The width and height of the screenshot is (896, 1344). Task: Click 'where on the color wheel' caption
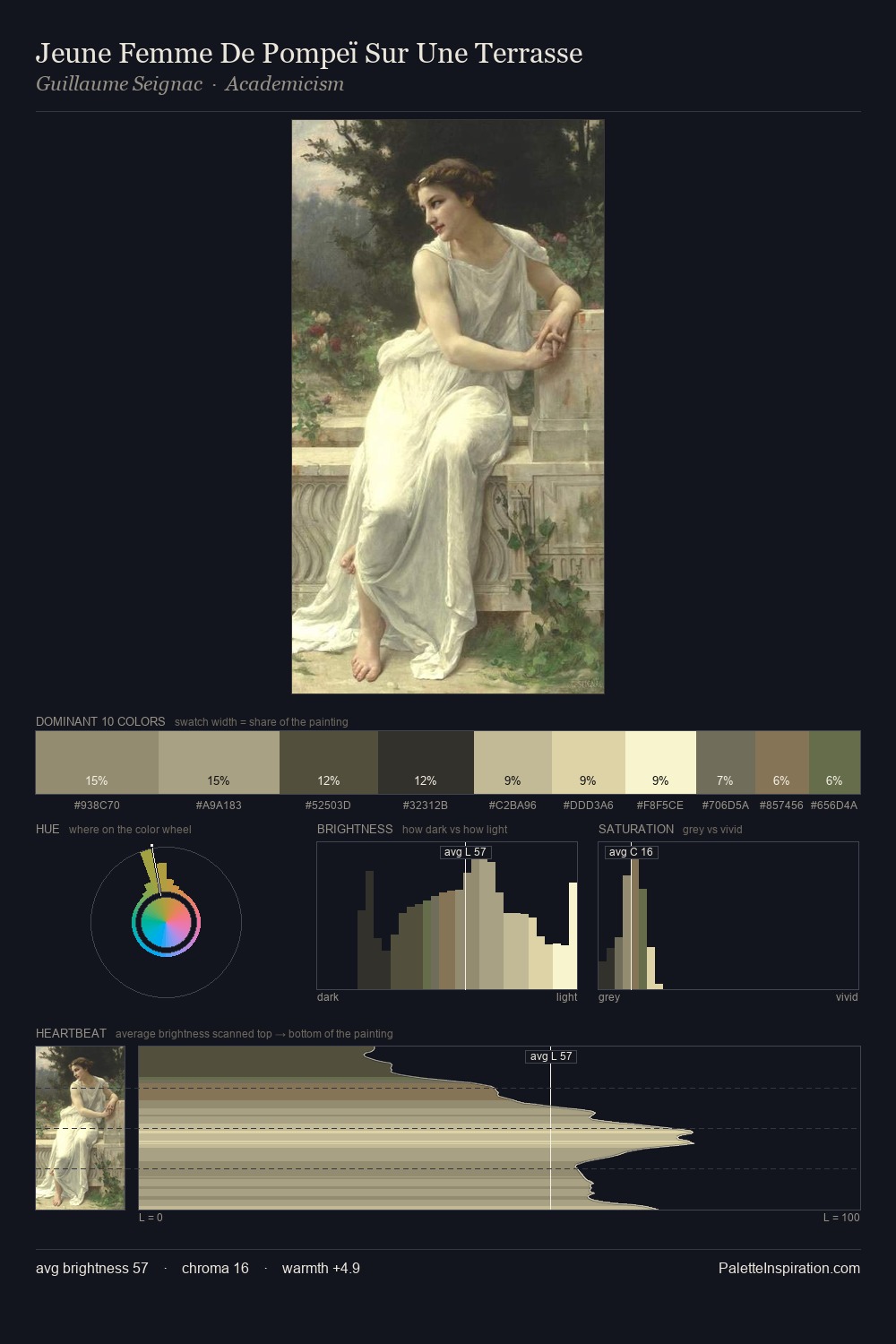click(x=130, y=830)
